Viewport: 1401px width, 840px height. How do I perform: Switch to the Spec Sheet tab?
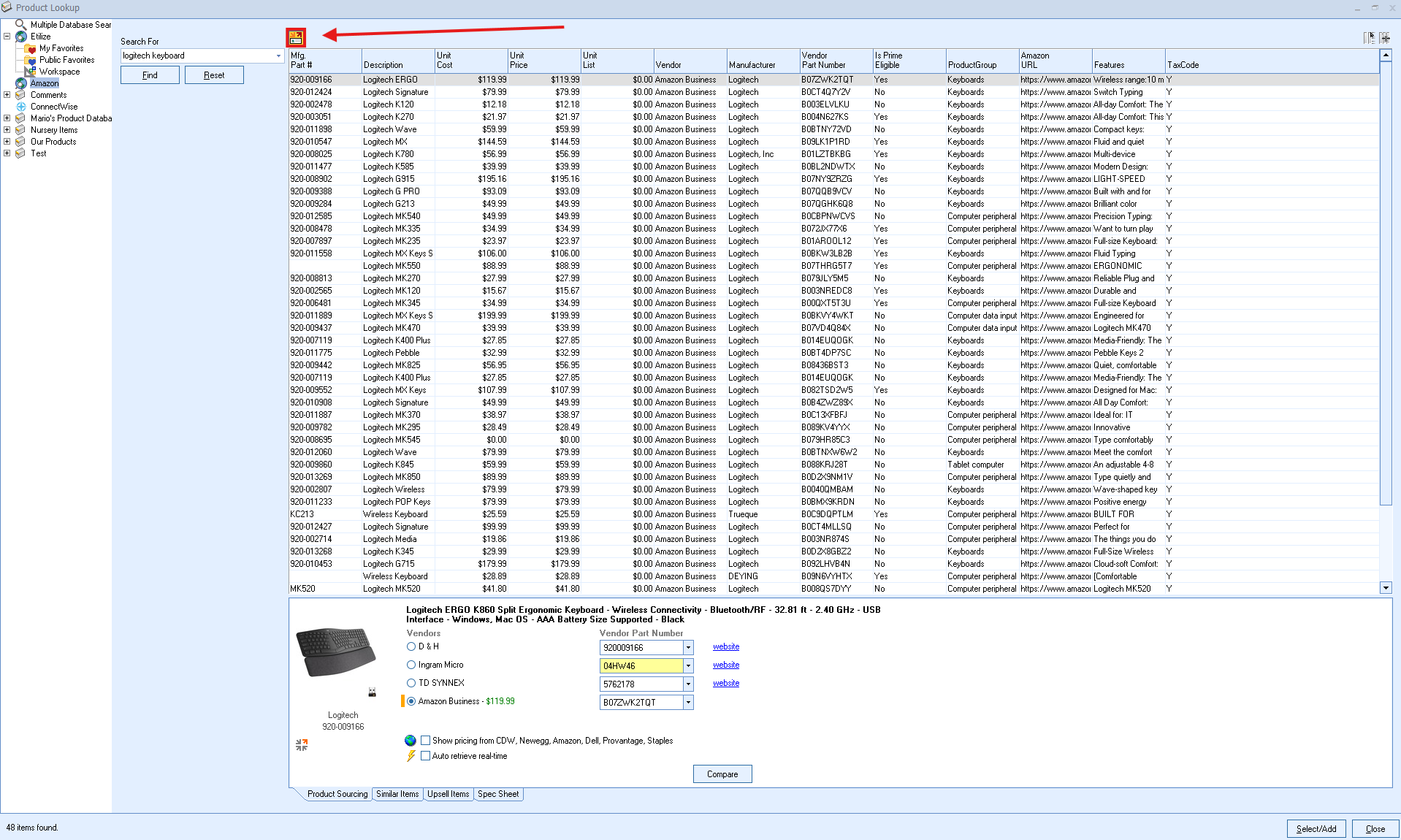click(x=498, y=794)
